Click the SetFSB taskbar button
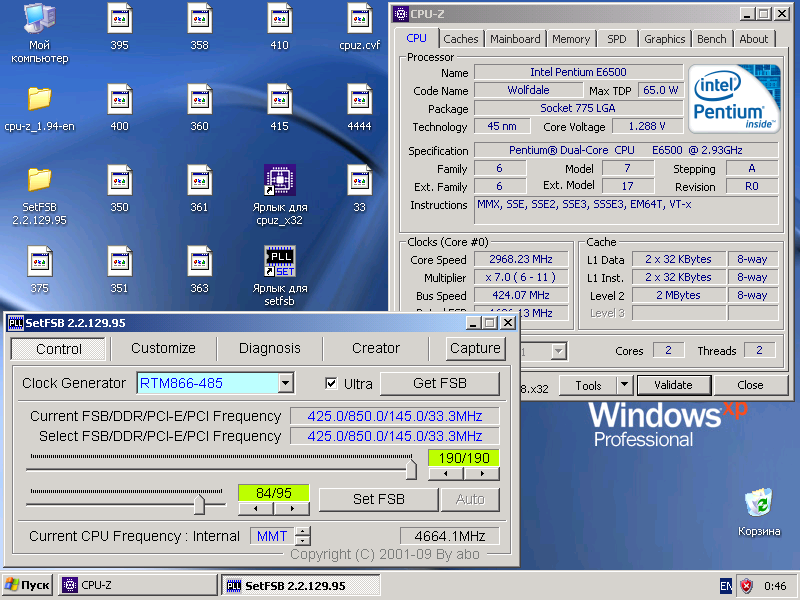 301,585
